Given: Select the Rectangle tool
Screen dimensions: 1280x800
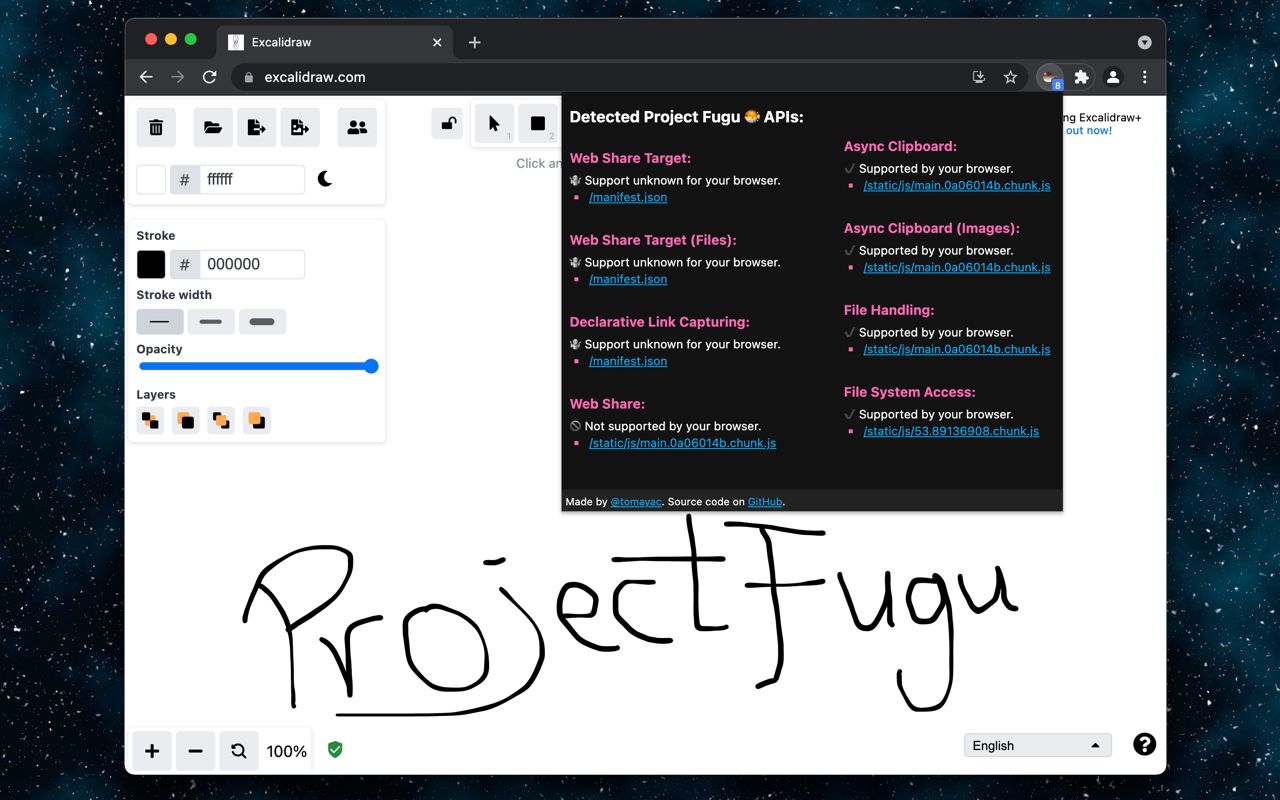Looking at the screenshot, I should [538, 123].
